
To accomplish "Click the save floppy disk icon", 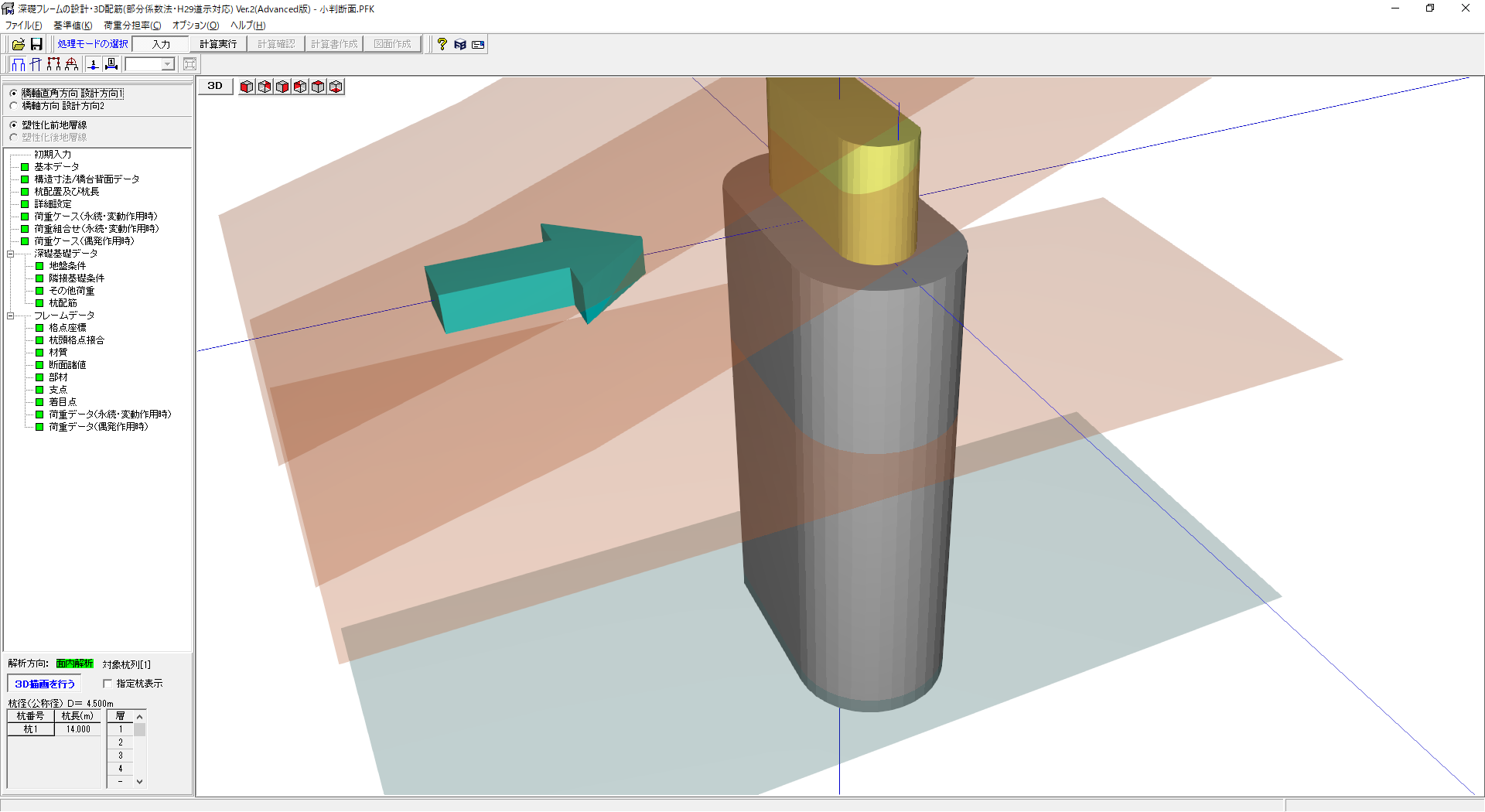I will (x=36, y=45).
